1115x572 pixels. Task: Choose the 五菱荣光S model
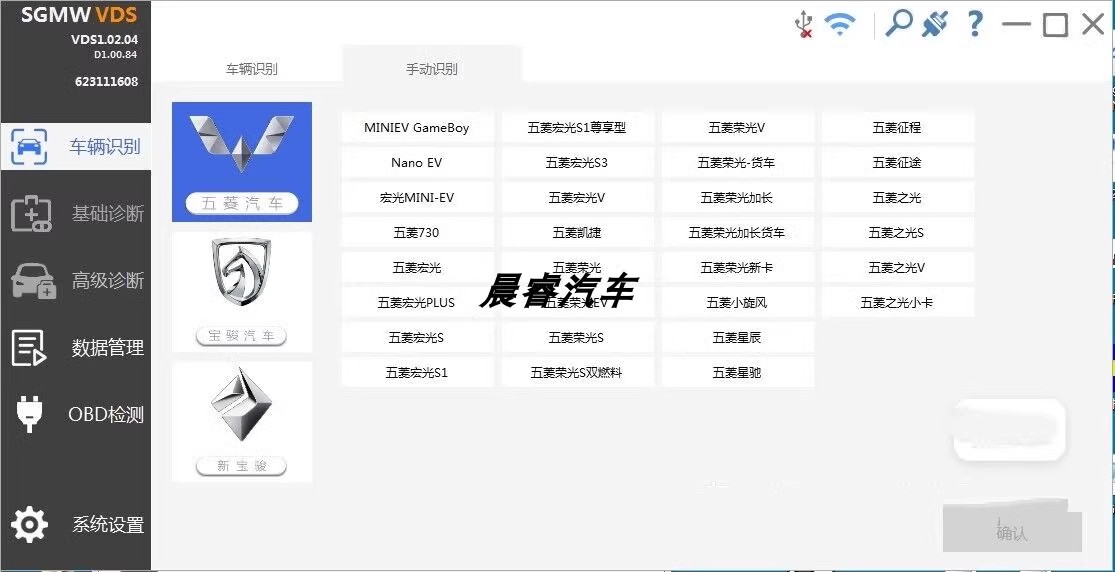pos(577,337)
